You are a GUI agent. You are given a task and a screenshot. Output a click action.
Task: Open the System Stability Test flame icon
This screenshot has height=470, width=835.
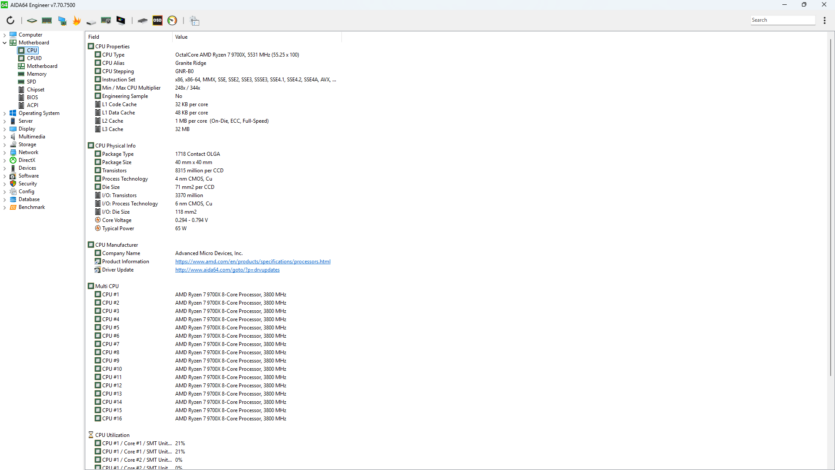click(76, 20)
